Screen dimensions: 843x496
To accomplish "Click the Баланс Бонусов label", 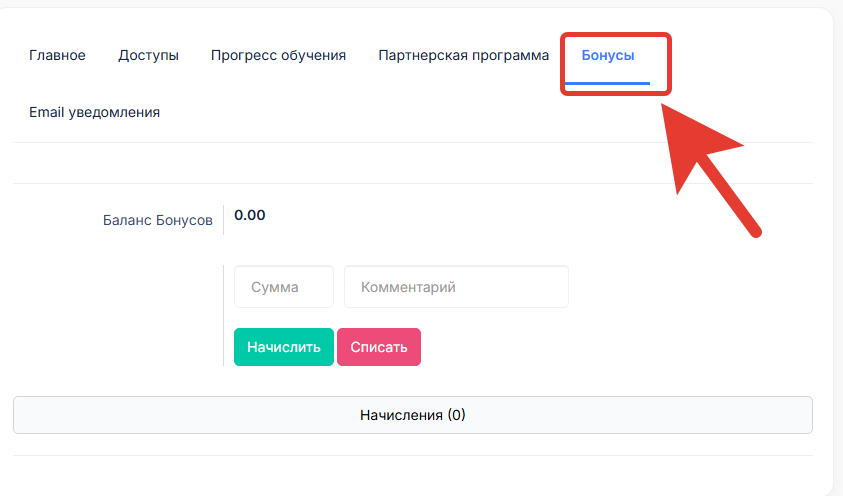I will point(158,220).
